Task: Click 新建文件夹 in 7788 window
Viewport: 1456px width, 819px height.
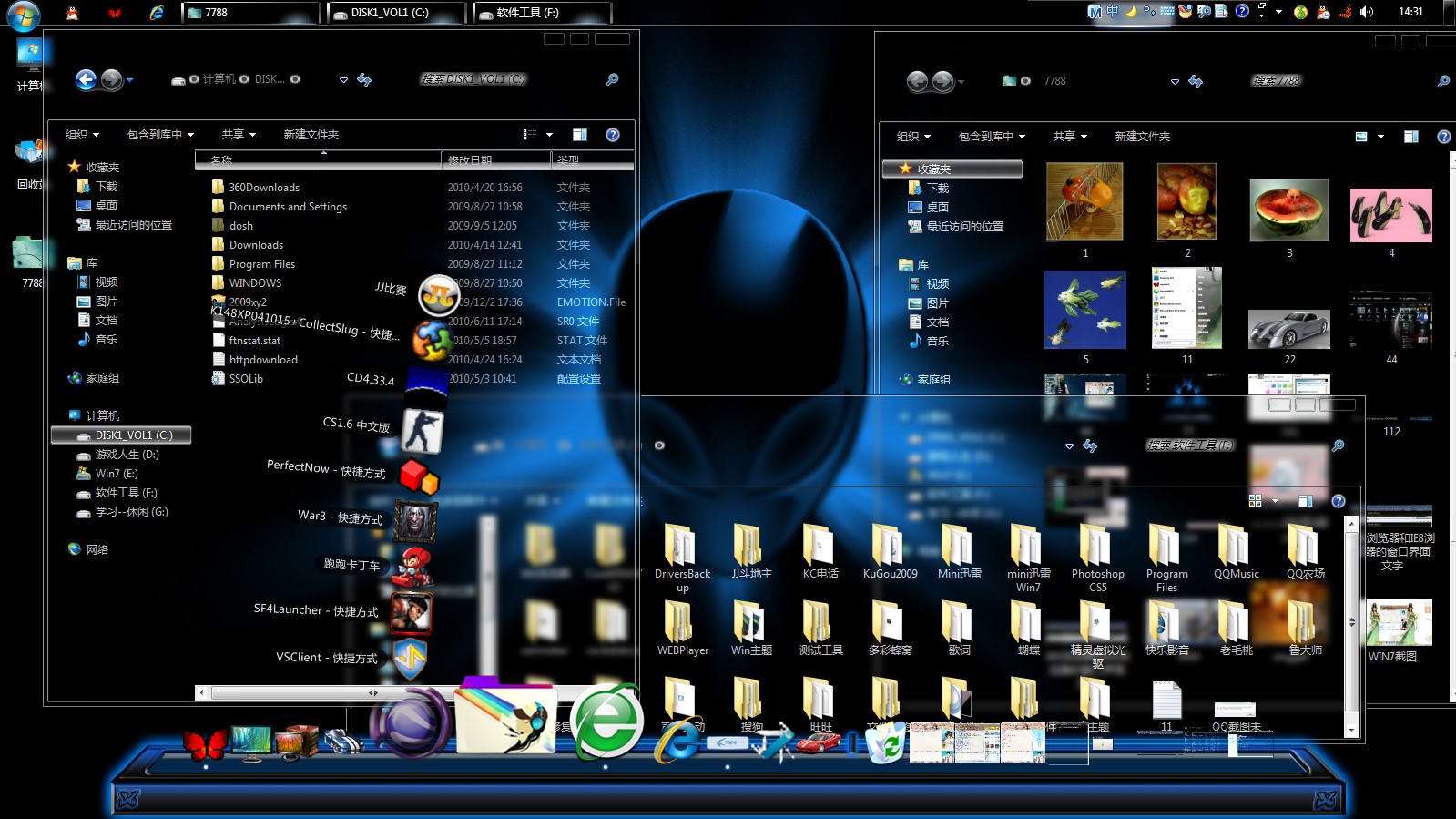Action: tap(1142, 137)
